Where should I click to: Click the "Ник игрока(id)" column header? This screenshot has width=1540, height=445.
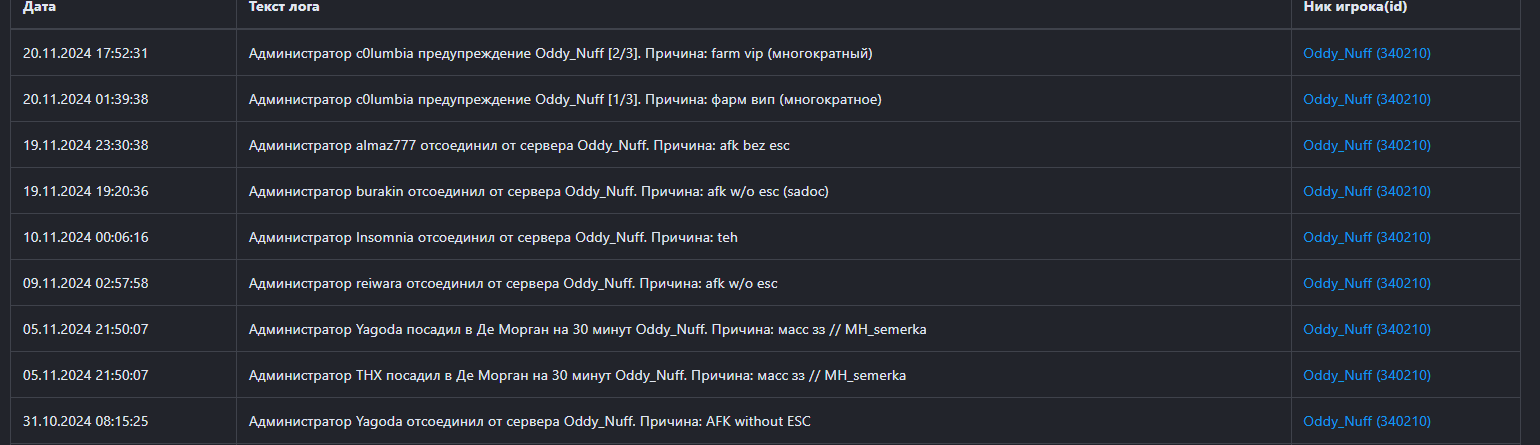coord(1358,7)
